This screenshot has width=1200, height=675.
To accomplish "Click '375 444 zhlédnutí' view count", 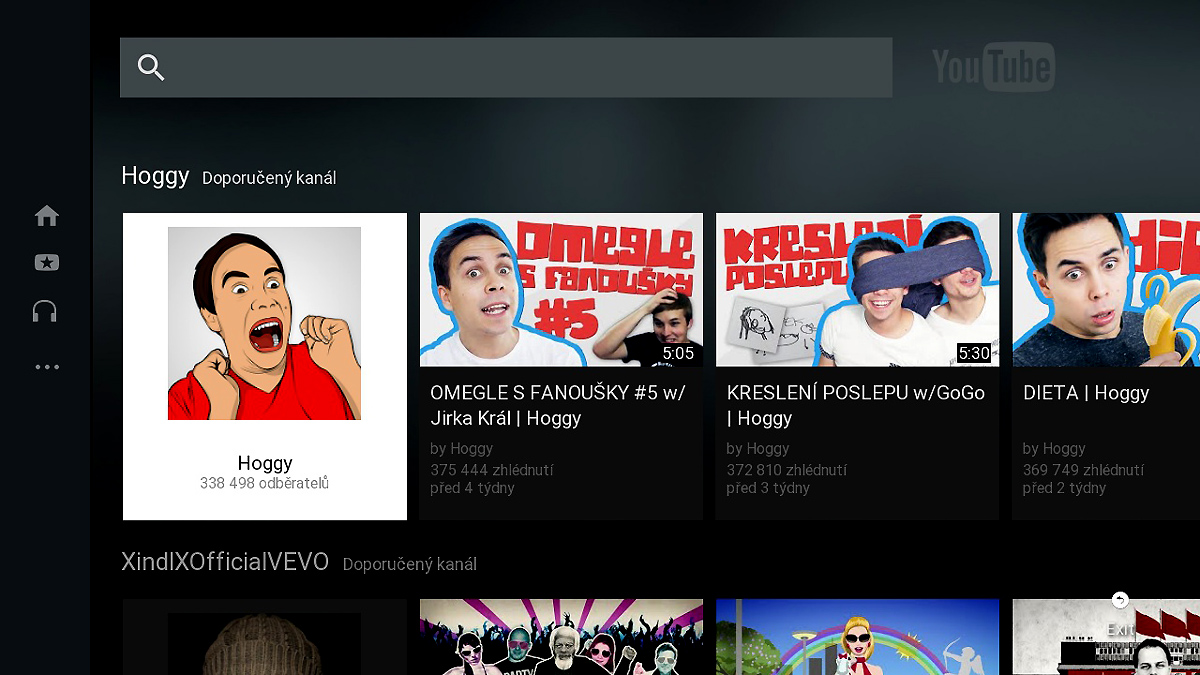I will tap(491, 469).
